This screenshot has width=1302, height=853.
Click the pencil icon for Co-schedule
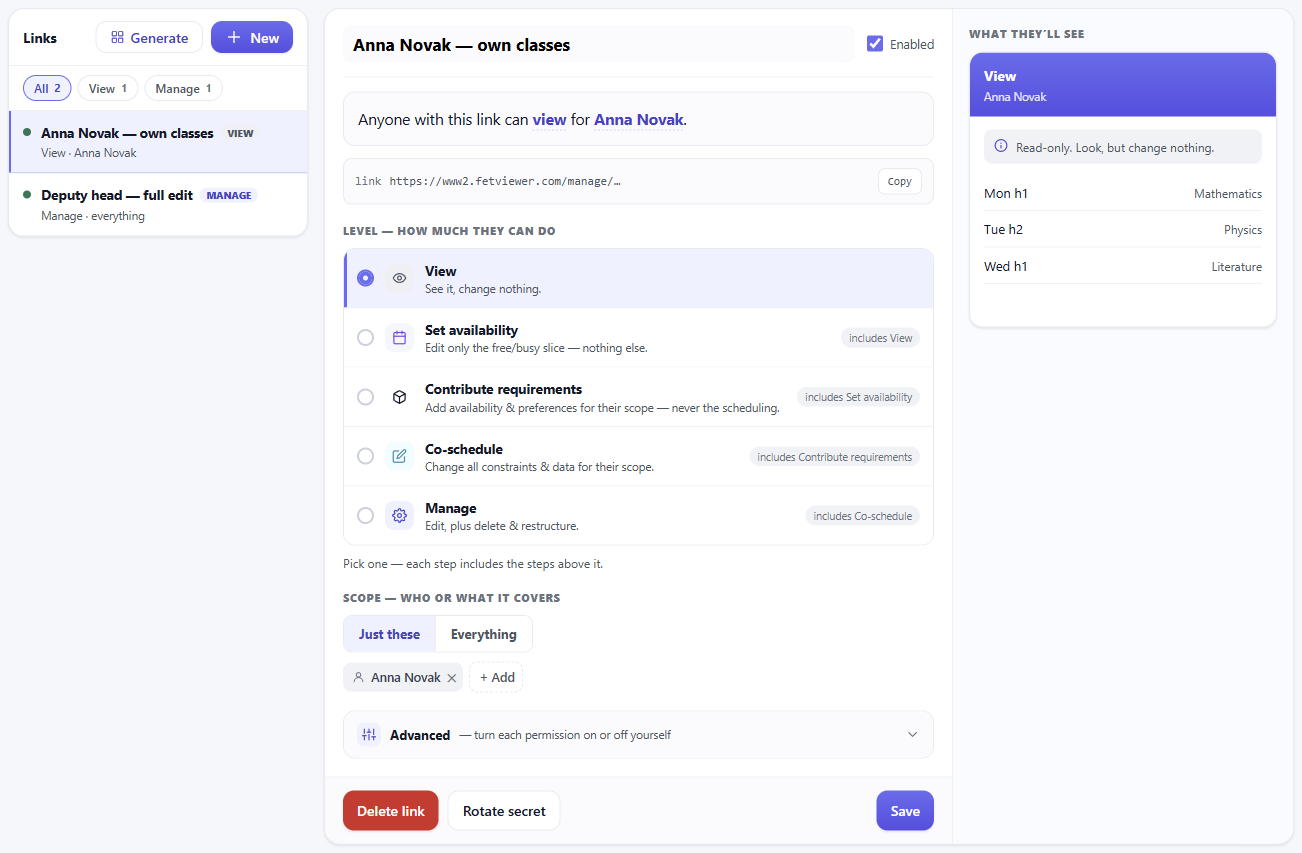click(x=399, y=456)
